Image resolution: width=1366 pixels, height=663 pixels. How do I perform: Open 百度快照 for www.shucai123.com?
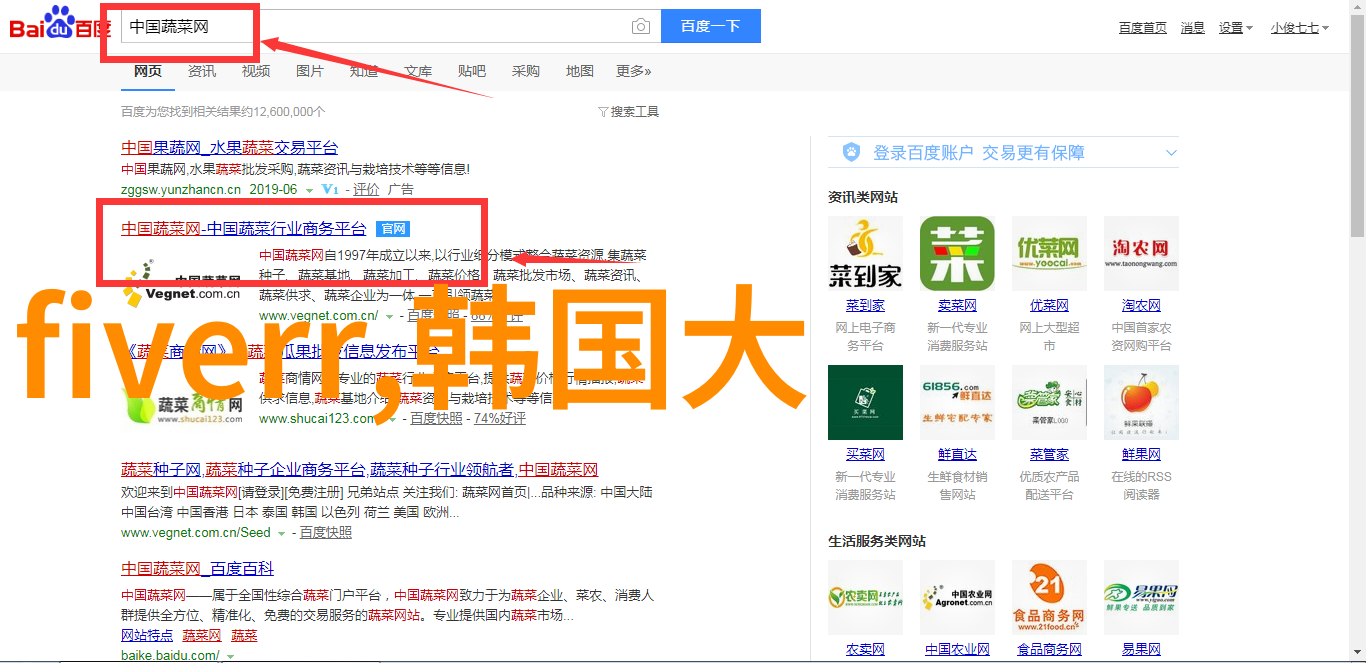[437, 419]
